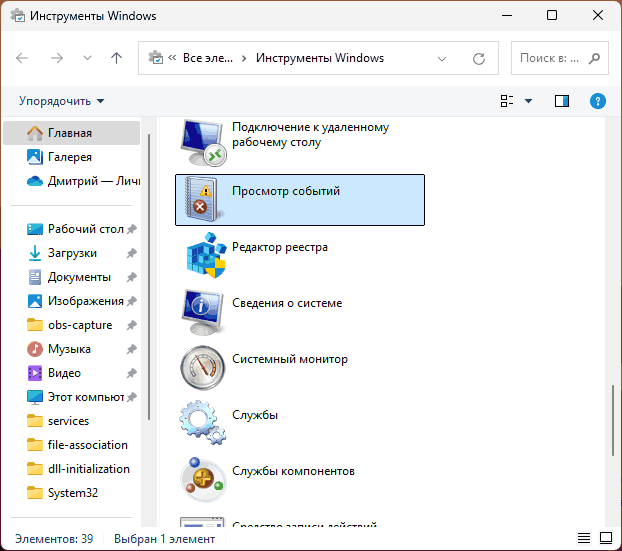
Task: Open the obs-capture folder
Action: 71,325
